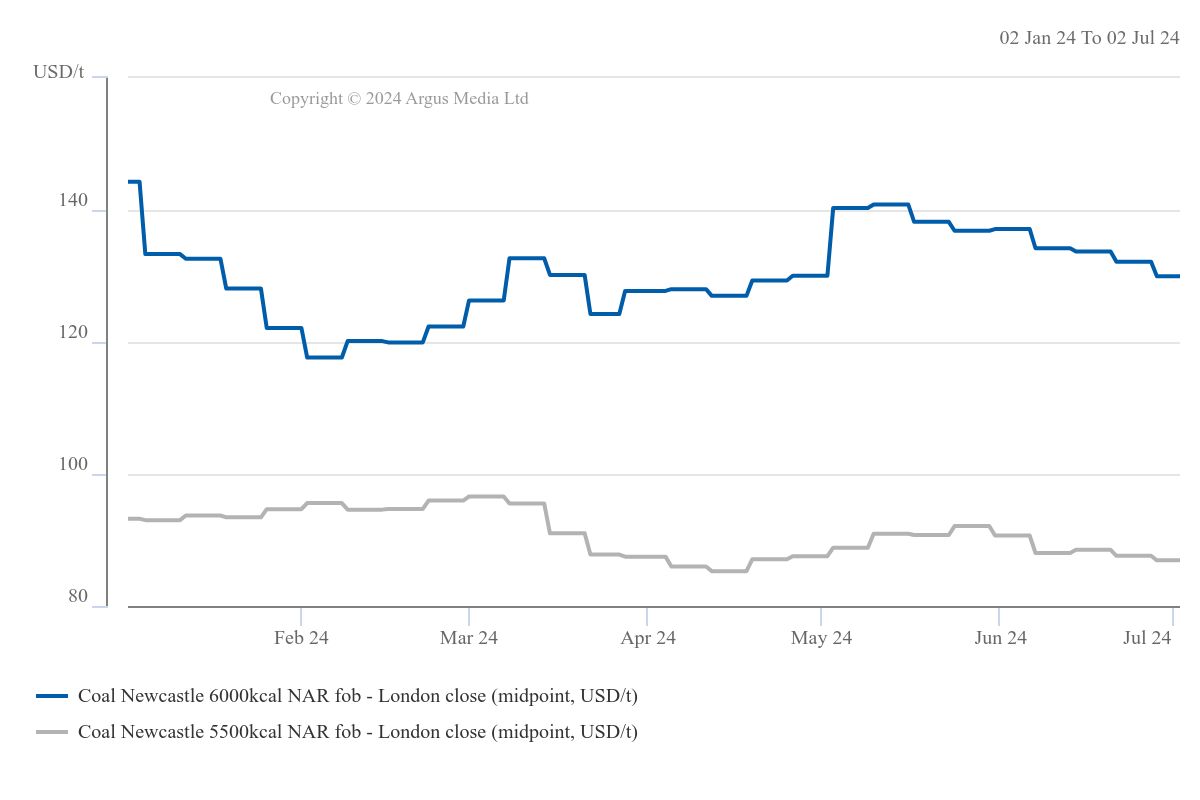Click the USD/t axis unit label
The image size is (1200, 800).
tap(59, 72)
